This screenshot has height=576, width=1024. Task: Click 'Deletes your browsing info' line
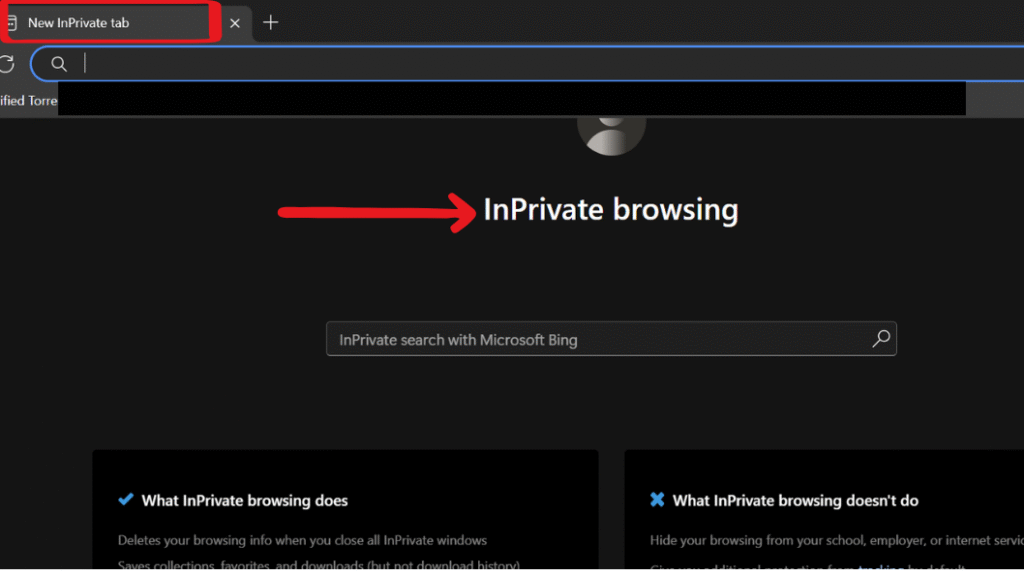[x=302, y=541]
